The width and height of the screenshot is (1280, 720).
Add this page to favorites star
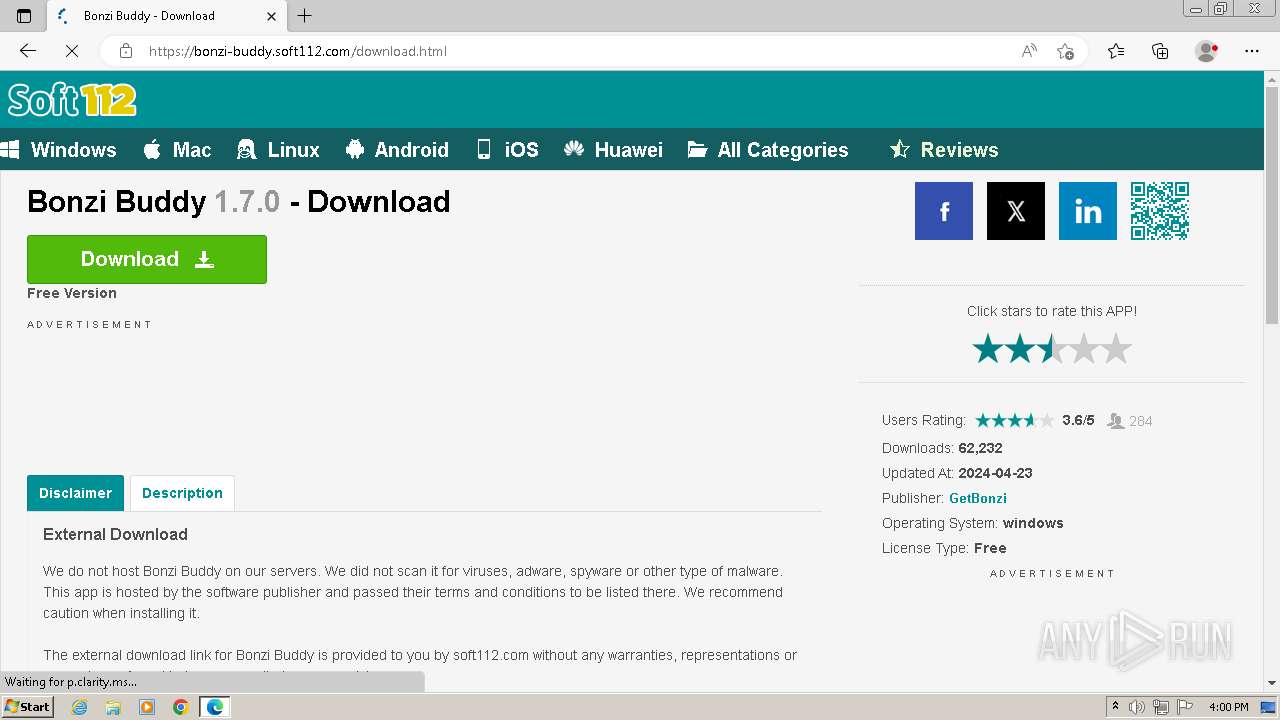click(1065, 51)
